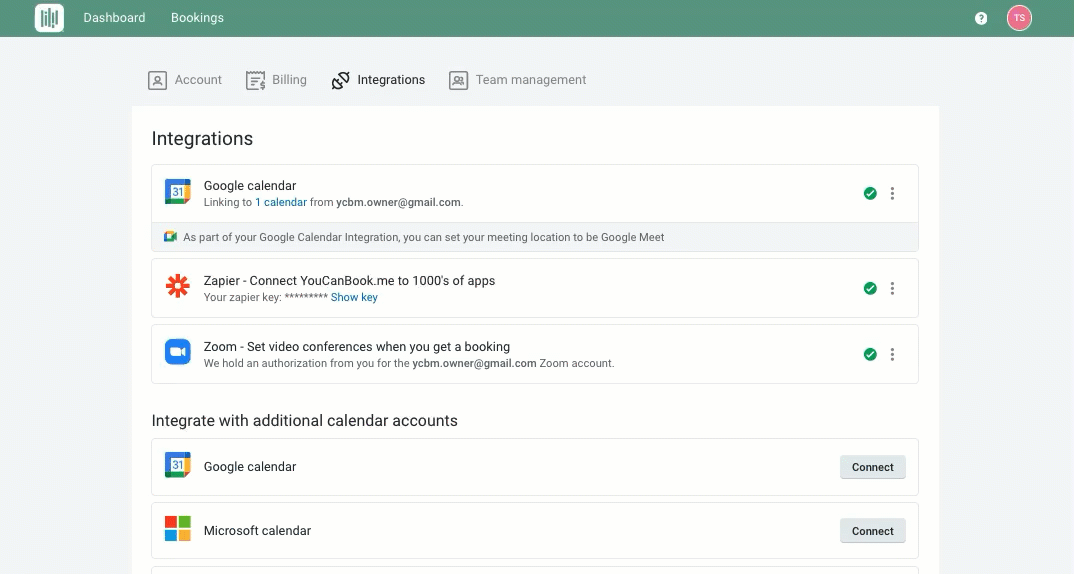Click the 'Microsoft calendar' label
Image resolution: width=1074 pixels, height=574 pixels.
[x=258, y=531]
